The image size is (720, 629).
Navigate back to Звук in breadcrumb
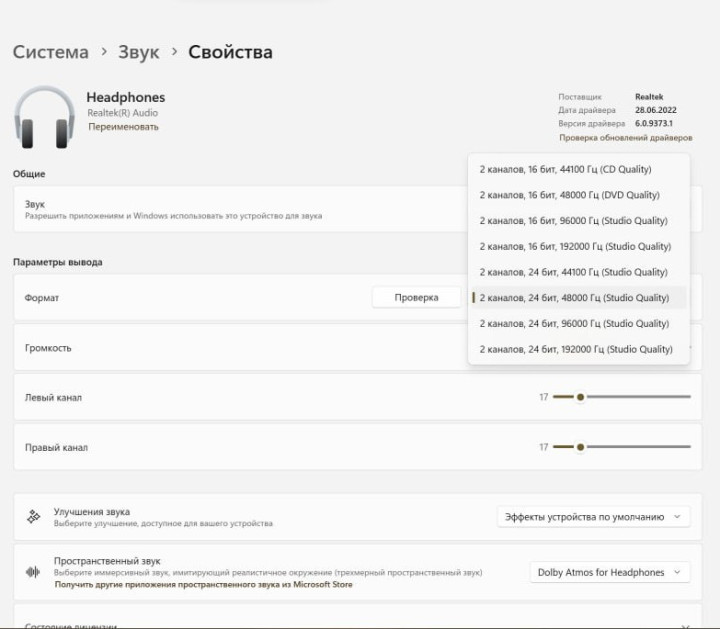[138, 52]
